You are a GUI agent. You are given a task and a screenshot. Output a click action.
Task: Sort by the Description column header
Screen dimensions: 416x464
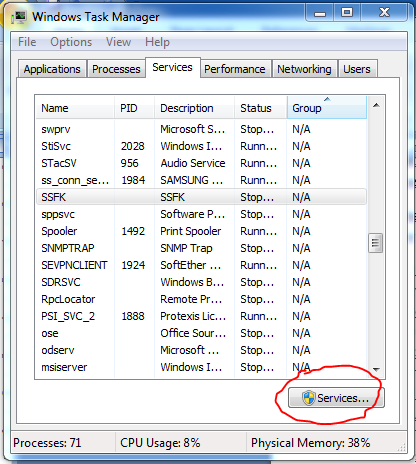tap(194, 108)
